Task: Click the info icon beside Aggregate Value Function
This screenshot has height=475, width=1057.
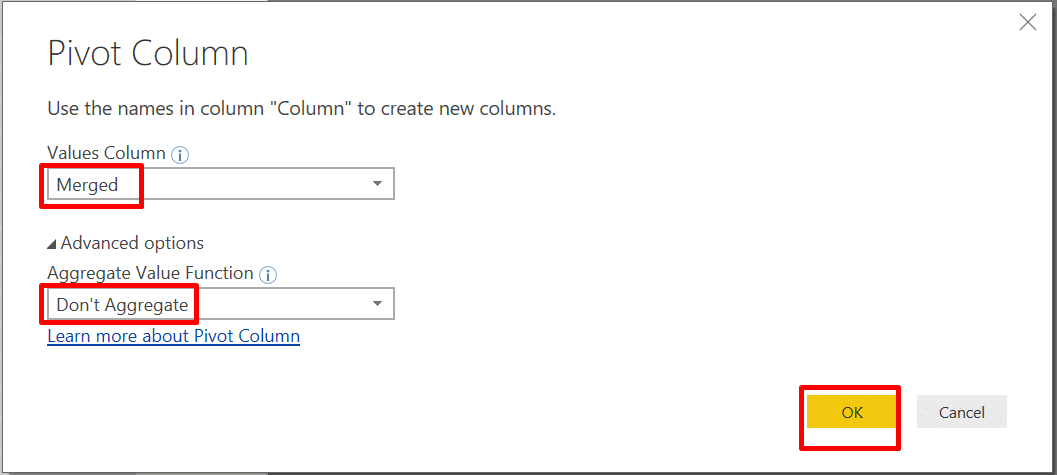Action: 268,274
